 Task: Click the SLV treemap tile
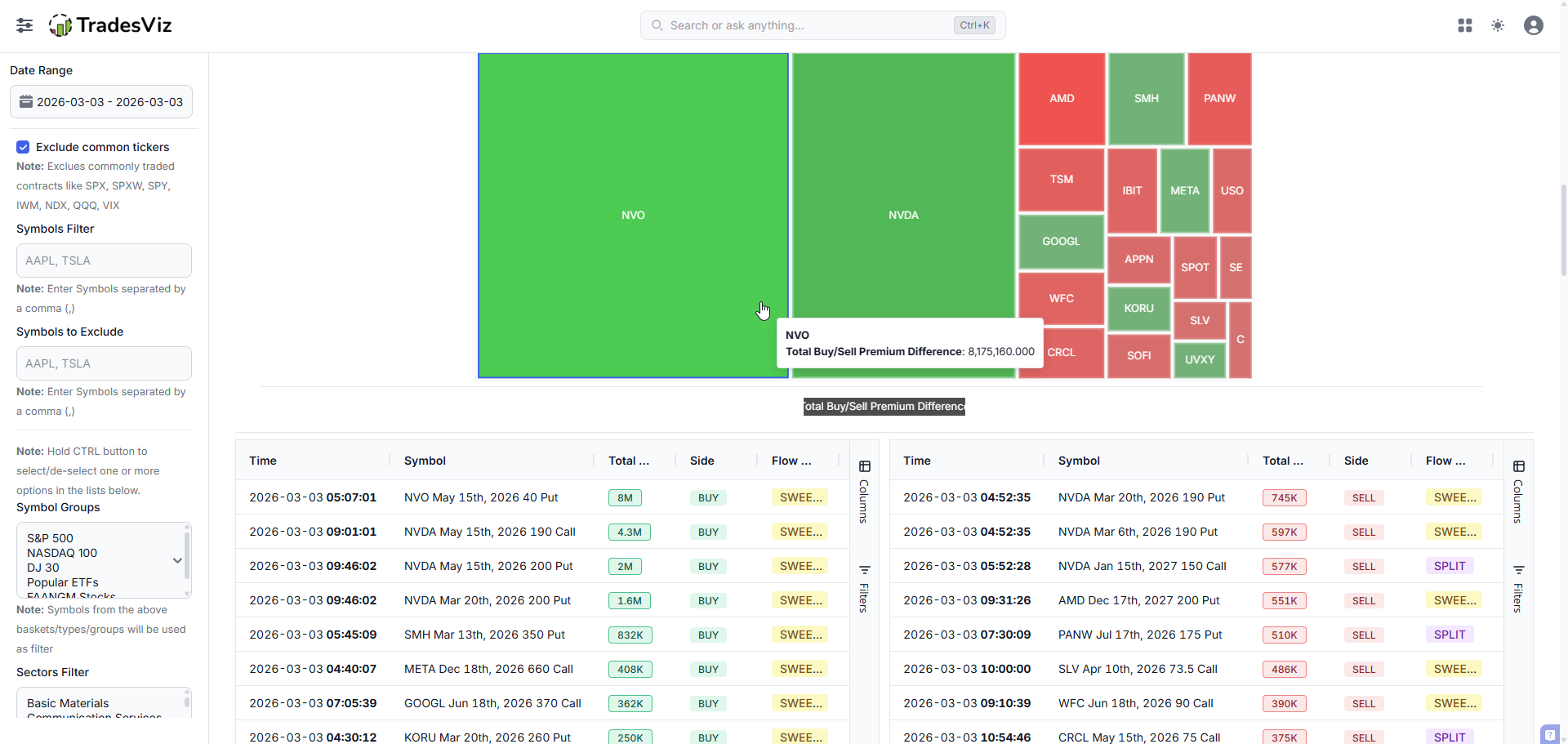[x=1200, y=321]
